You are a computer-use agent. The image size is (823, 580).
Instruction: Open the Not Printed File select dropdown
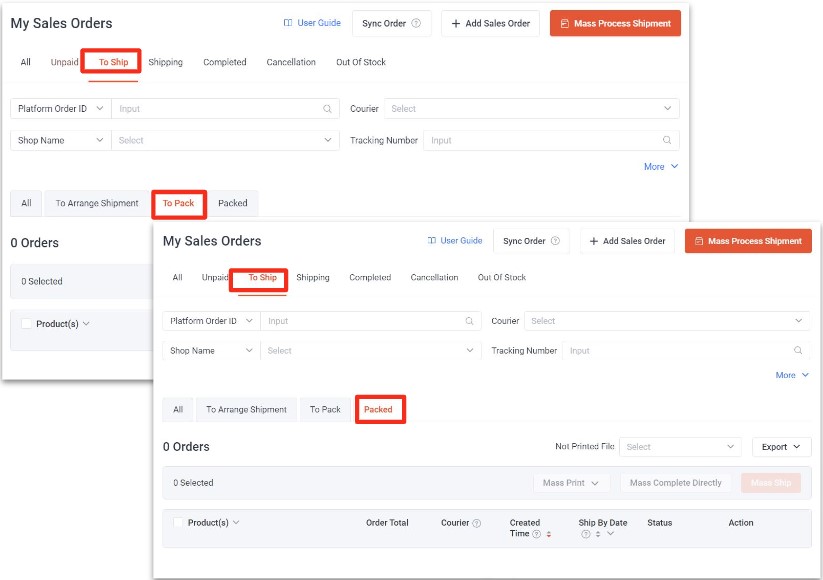[x=680, y=447]
